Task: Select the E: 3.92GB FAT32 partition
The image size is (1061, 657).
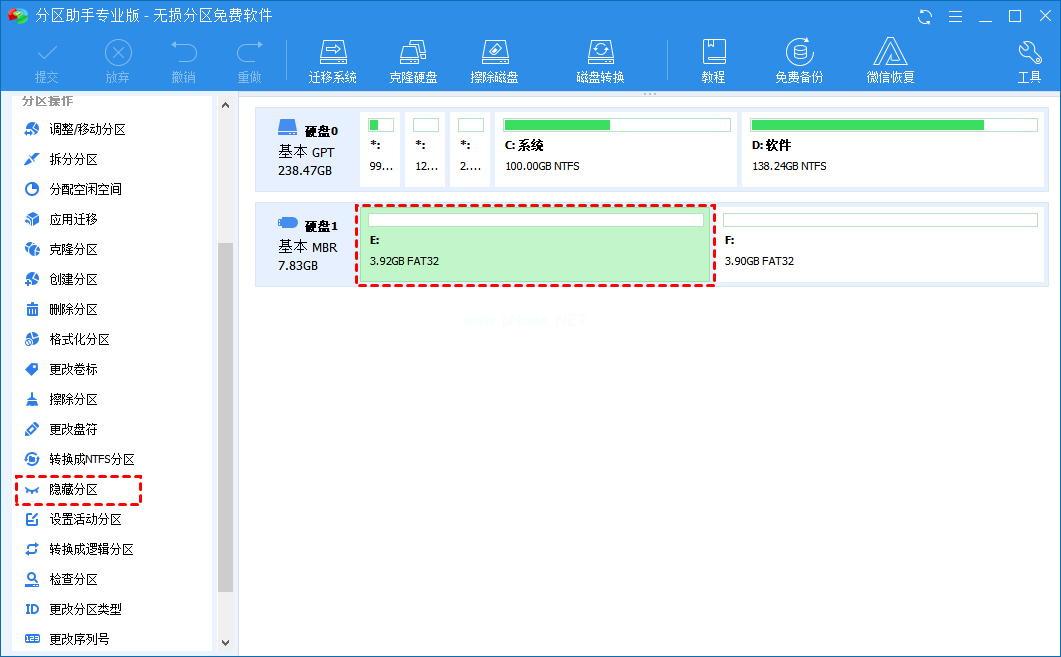Action: click(535, 246)
